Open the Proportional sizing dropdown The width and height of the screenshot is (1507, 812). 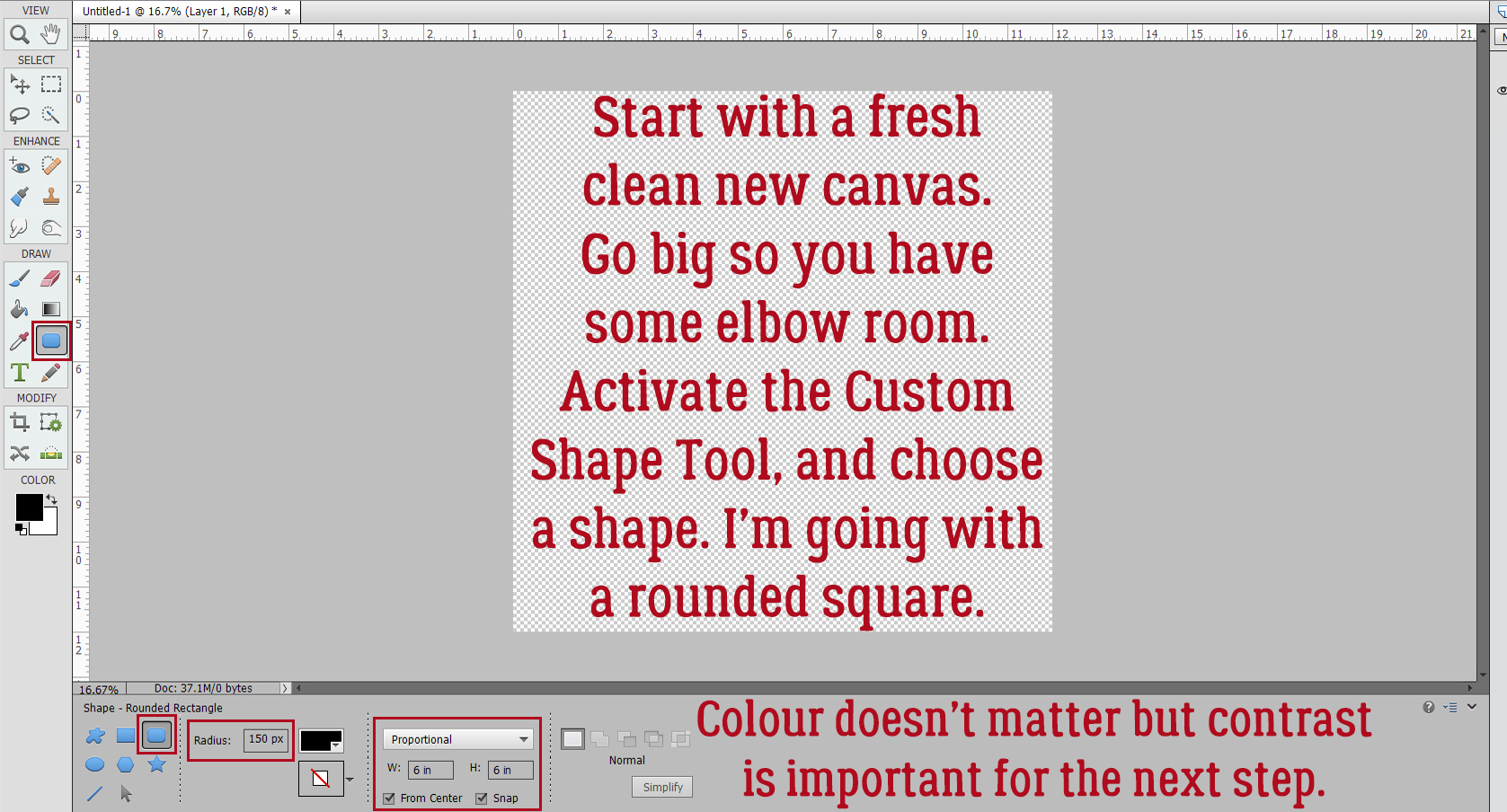point(458,739)
